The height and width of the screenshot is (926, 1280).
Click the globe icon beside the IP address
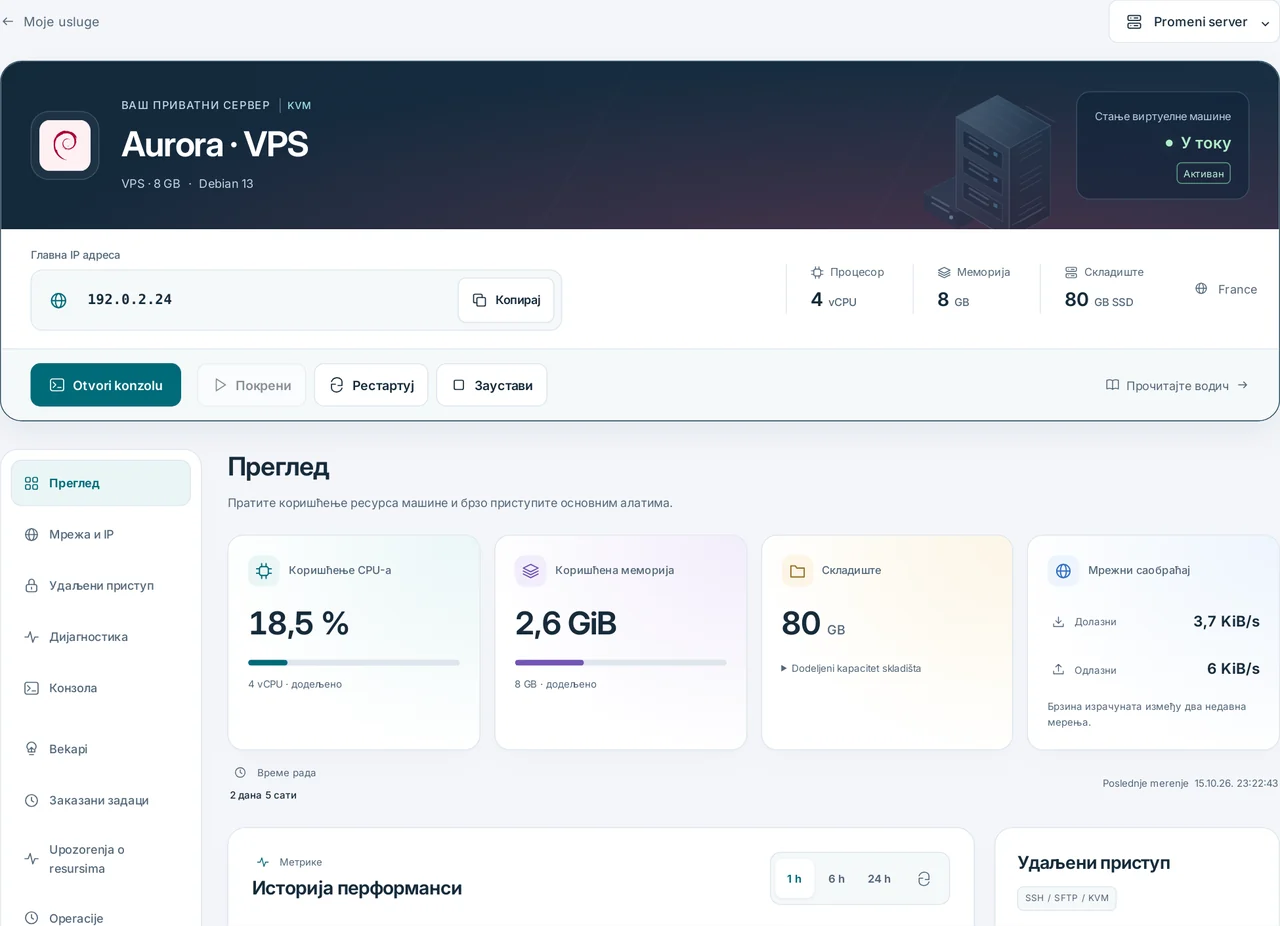(59, 300)
